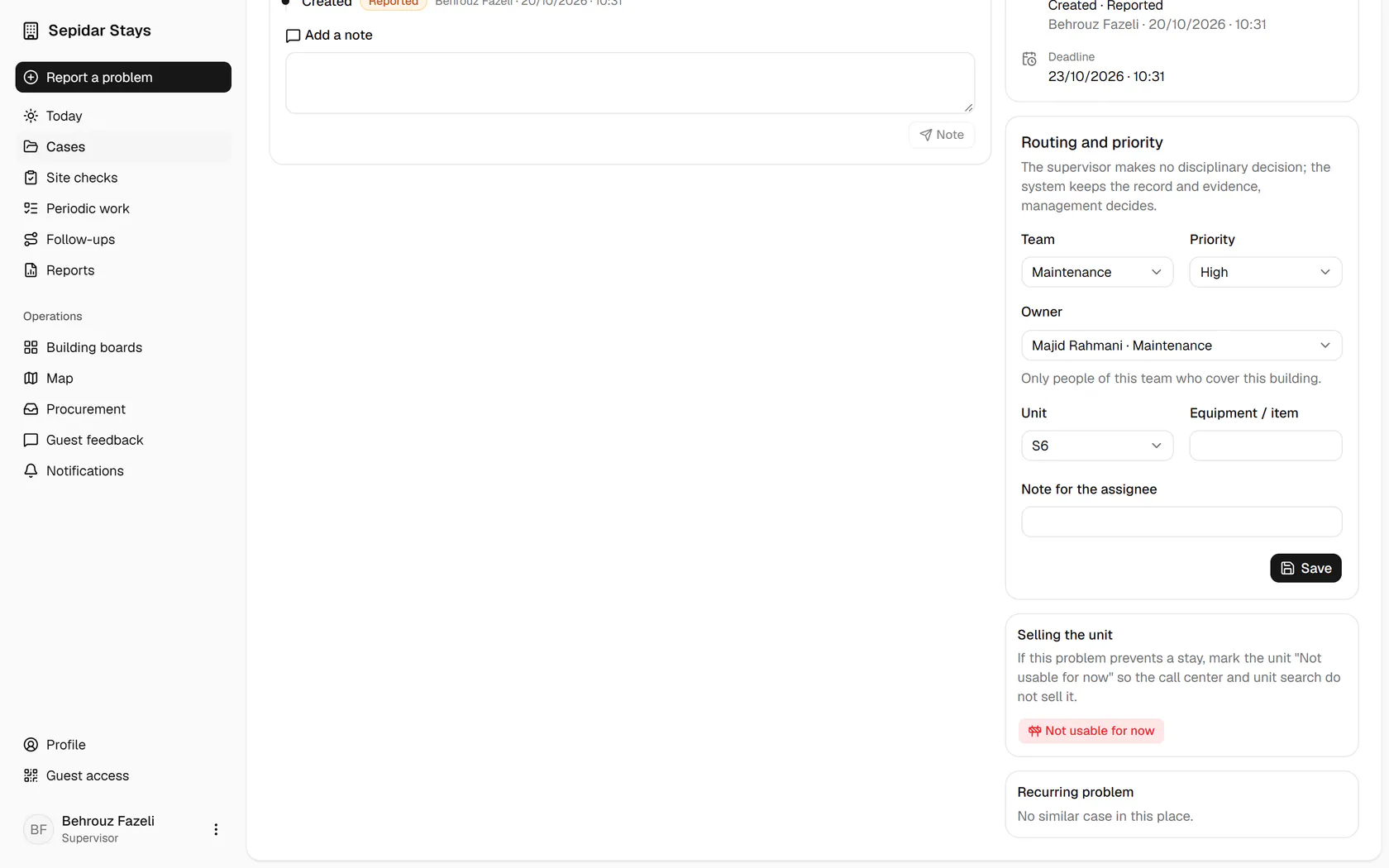Save the routing and priority settings
Viewport: 1389px width, 868px height.
1305,568
